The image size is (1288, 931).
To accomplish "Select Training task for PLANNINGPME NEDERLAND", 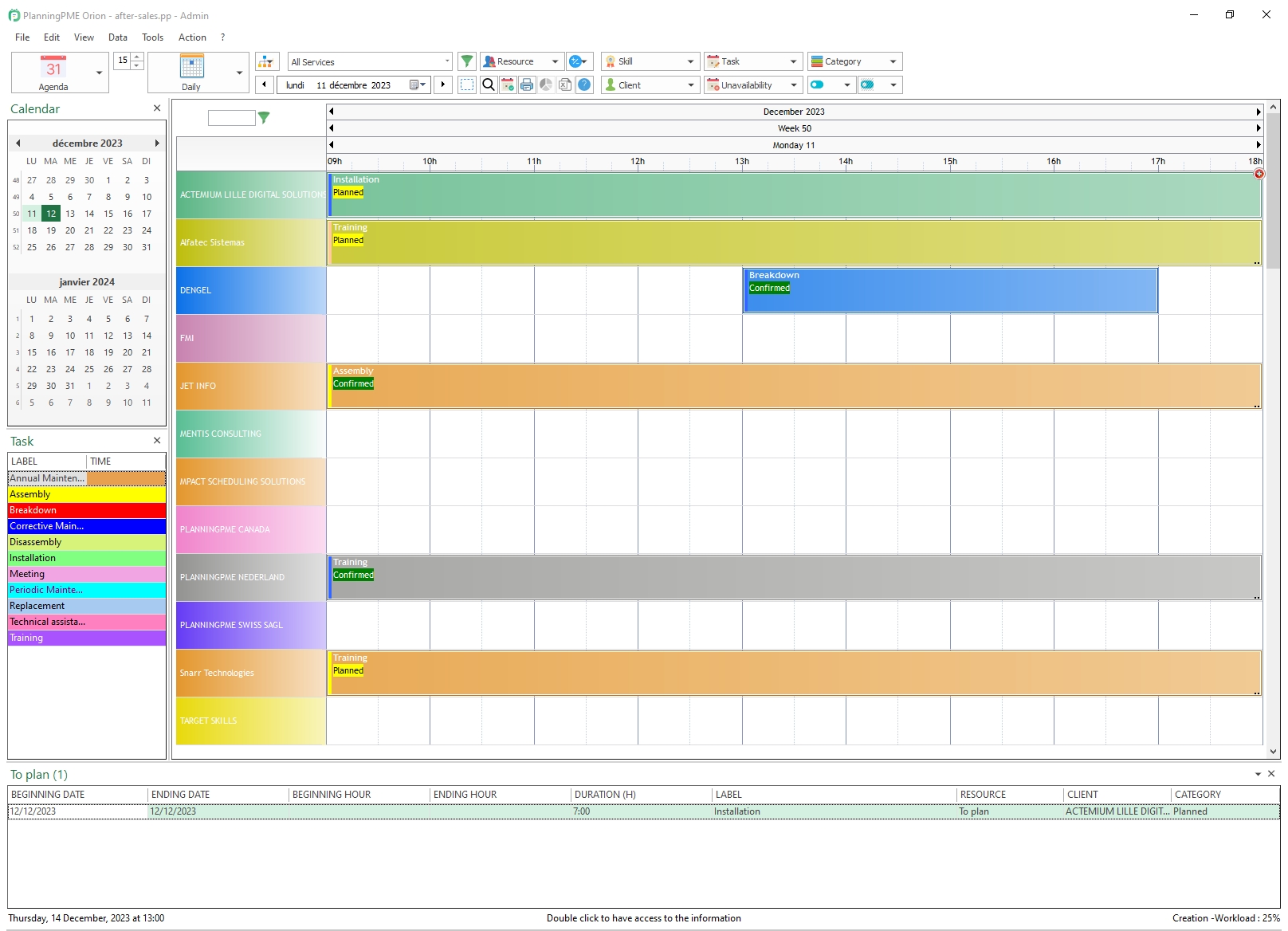I will tap(794, 577).
